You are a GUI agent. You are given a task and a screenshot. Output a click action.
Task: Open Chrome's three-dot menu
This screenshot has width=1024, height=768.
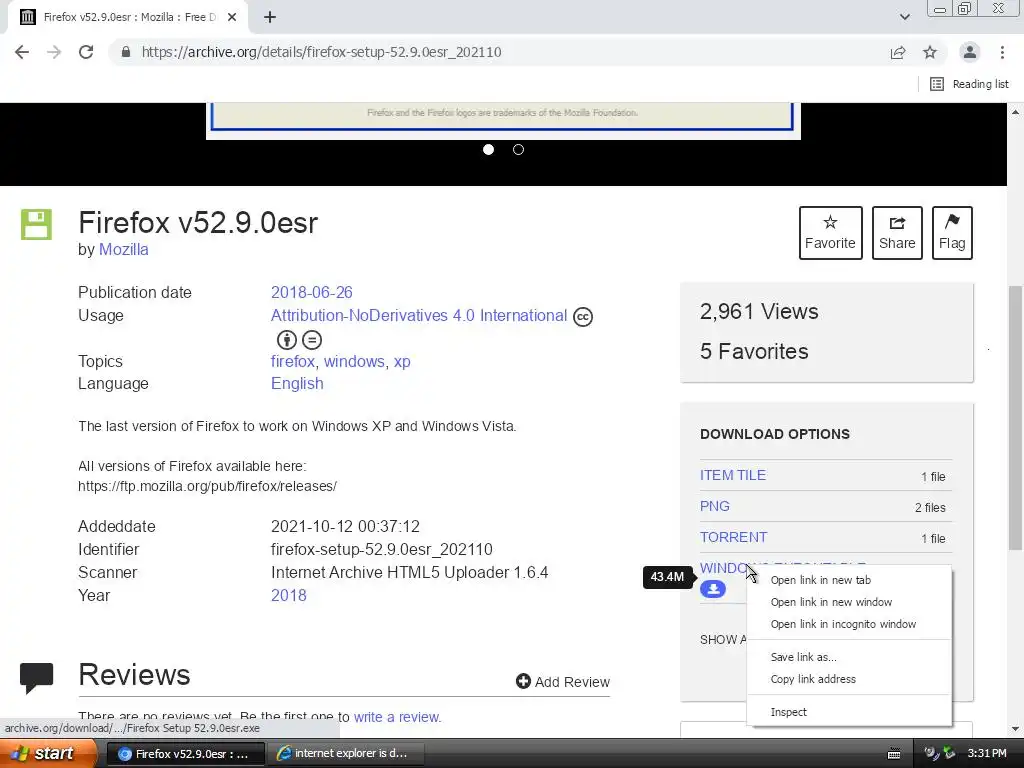[x=1002, y=52]
